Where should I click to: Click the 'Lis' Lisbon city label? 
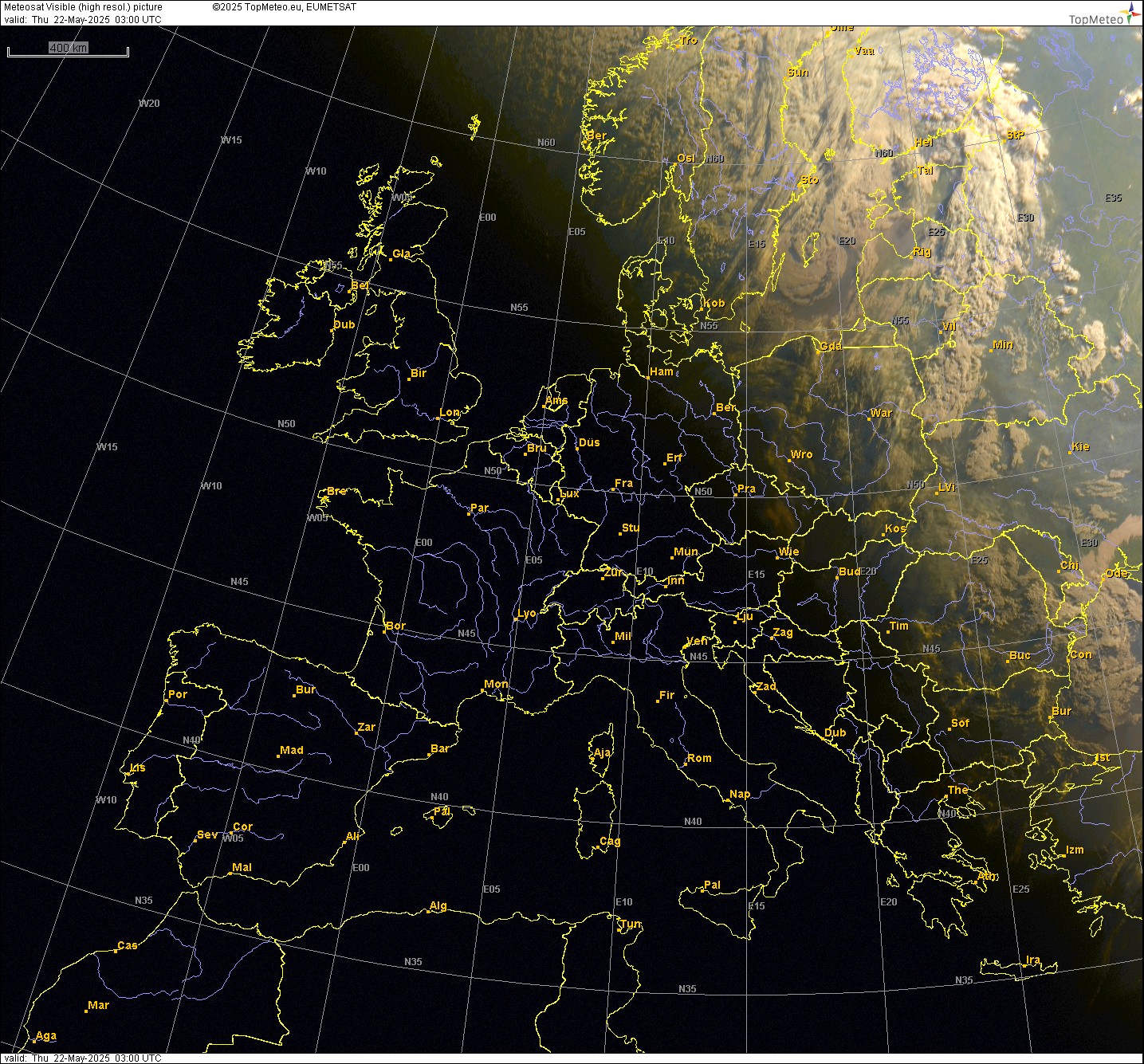tap(138, 768)
